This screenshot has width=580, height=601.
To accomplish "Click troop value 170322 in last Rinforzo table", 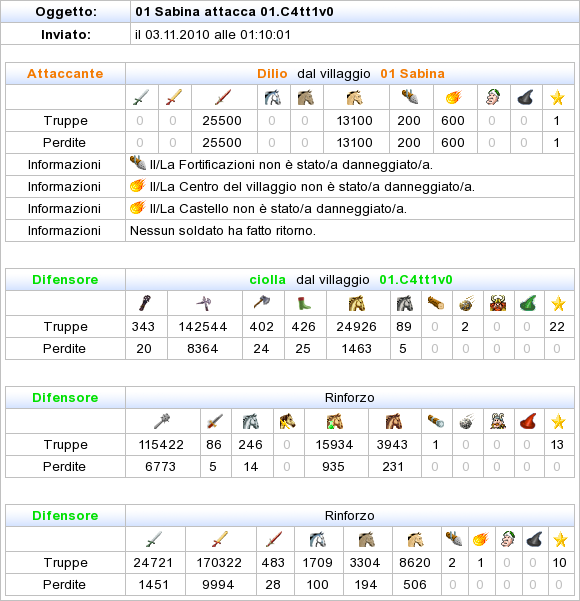I will [x=219, y=563].
